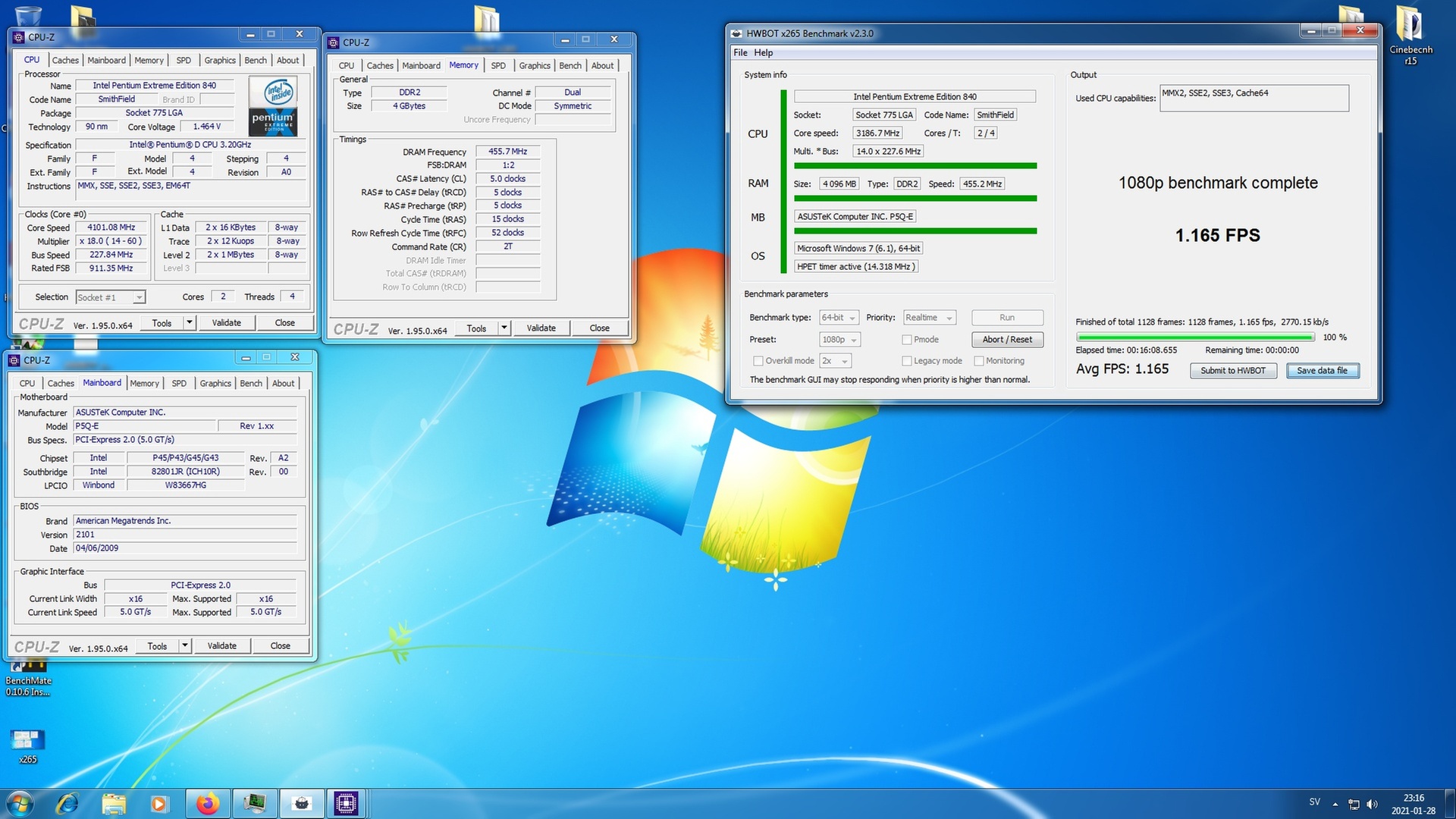Open the Selection Socket #1 dropdown
1456x819 pixels.
point(111,297)
